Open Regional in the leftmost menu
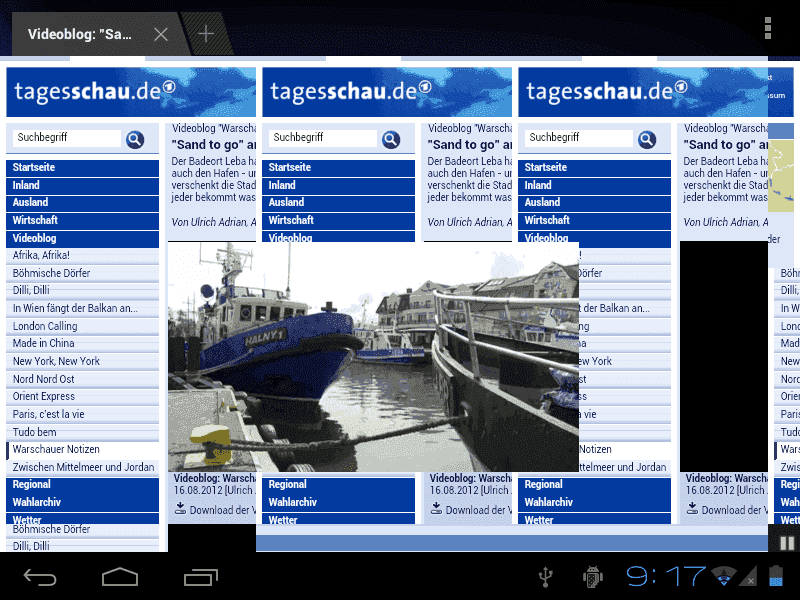The height and width of the screenshot is (600, 800). click(x=83, y=485)
